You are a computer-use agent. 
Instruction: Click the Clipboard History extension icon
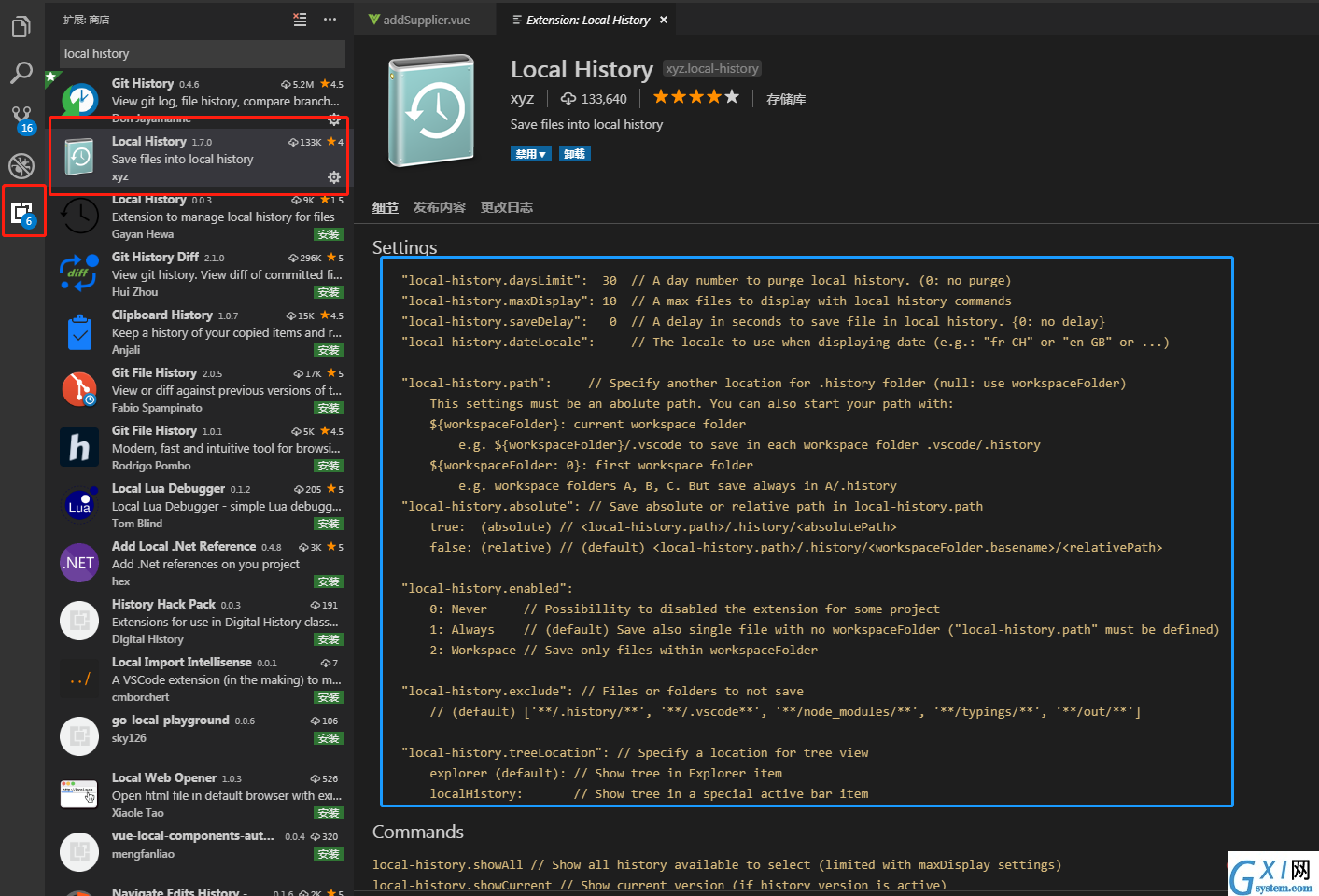coord(79,331)
